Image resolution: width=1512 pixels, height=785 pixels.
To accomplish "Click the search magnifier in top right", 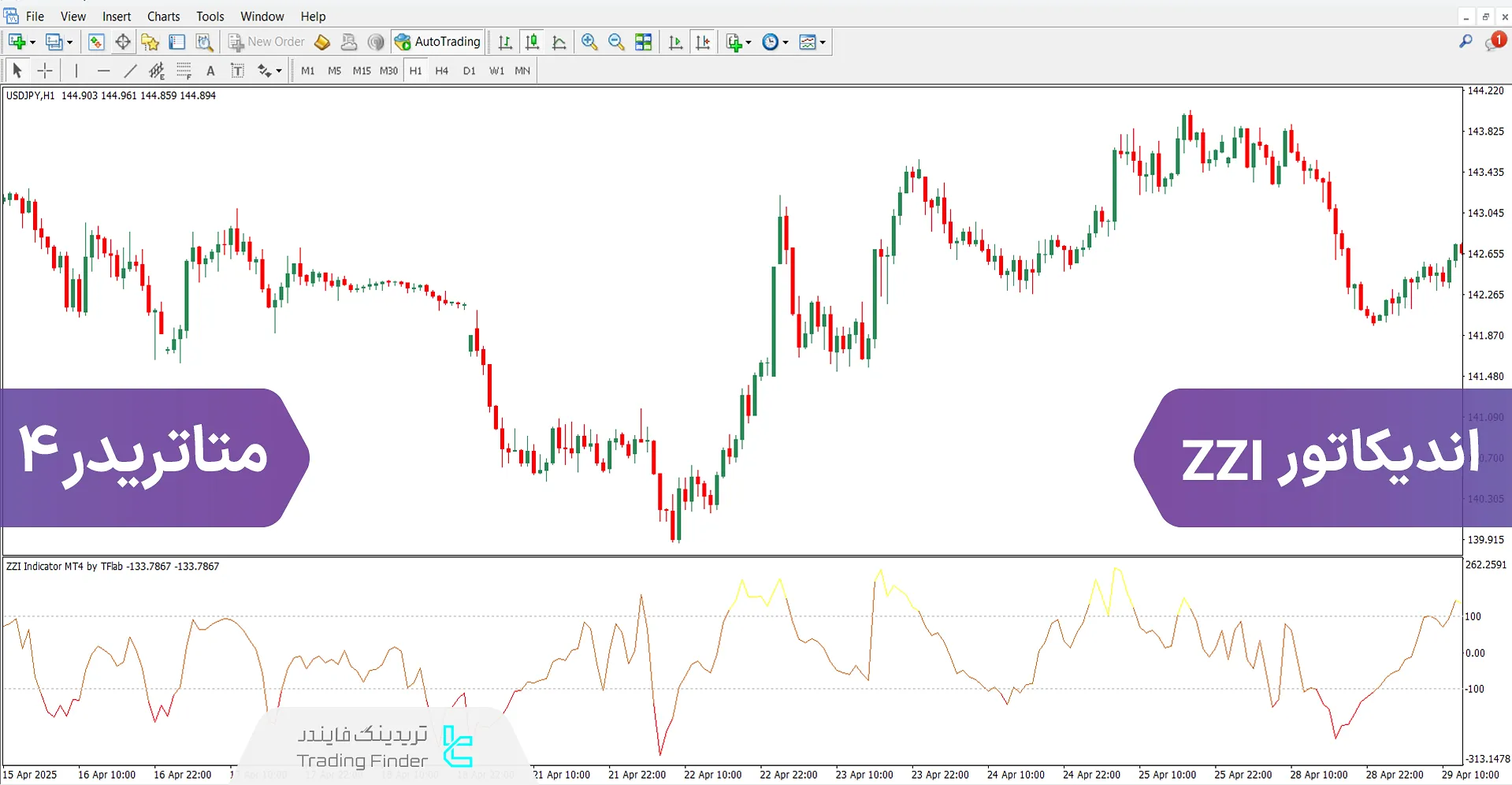I will click(x=1466, y=42).
